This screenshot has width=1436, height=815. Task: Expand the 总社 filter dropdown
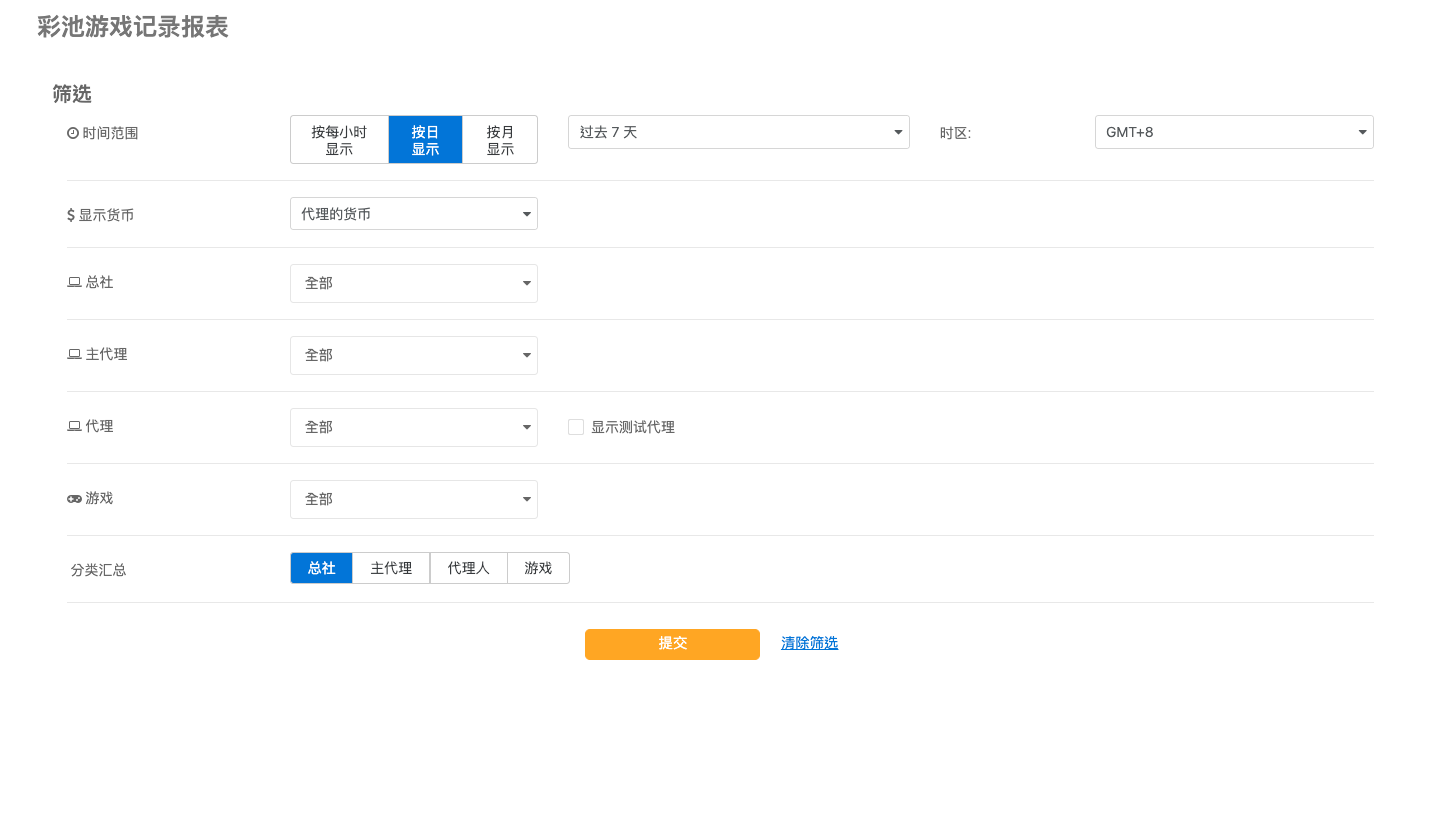pos(413,283)
